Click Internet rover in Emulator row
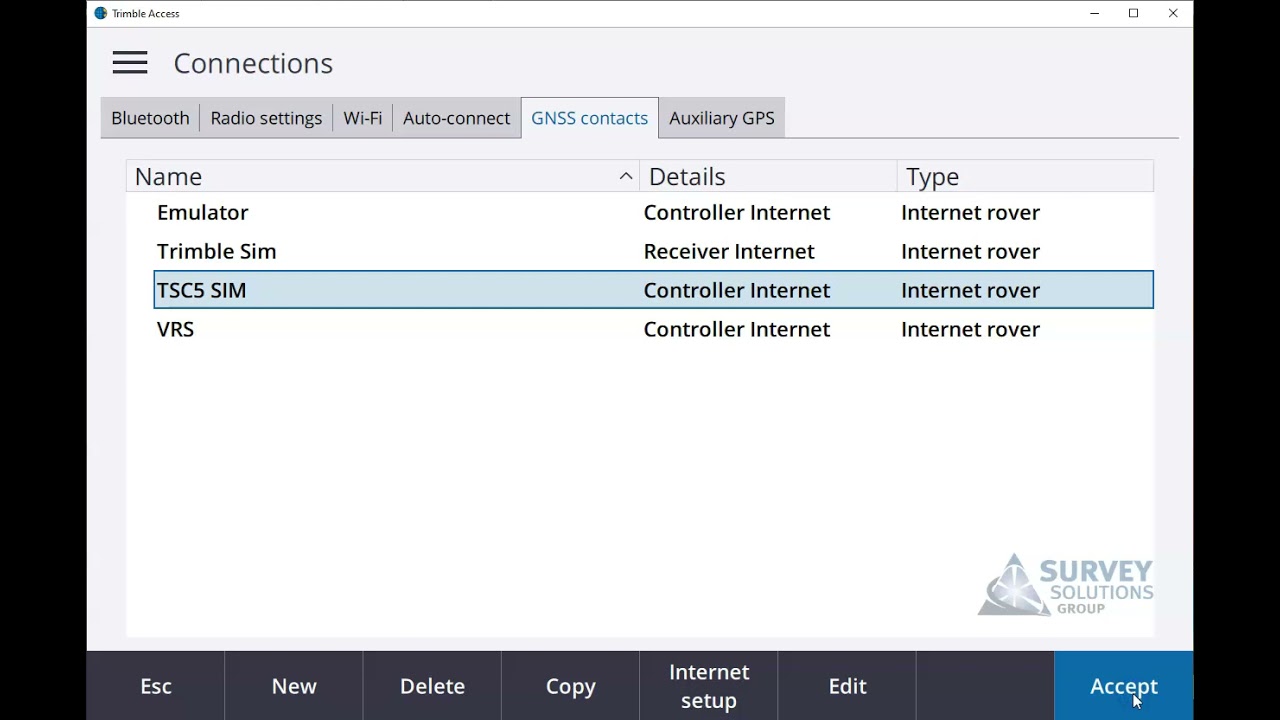Viewport: 1280px width, 720px height. pyautogui.click(x=970, y=212)
